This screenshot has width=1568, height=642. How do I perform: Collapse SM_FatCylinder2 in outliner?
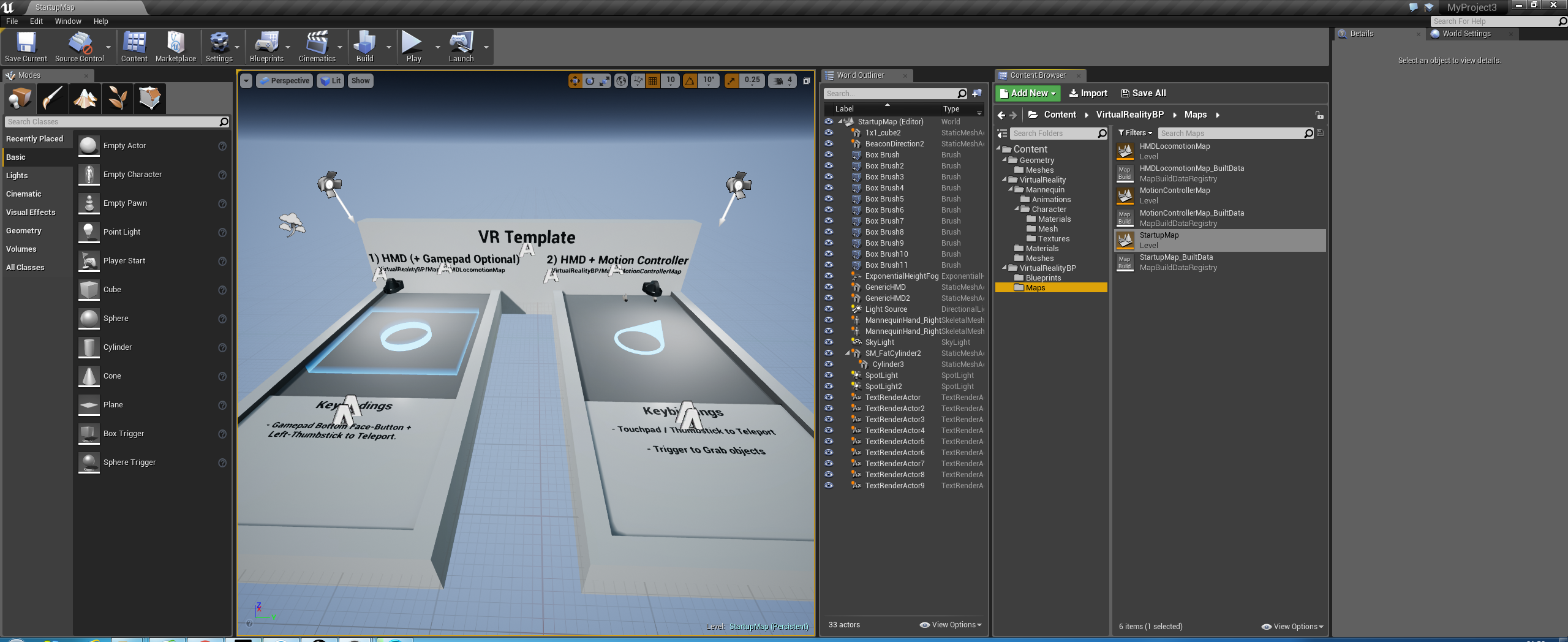click(x=848, y=353)
